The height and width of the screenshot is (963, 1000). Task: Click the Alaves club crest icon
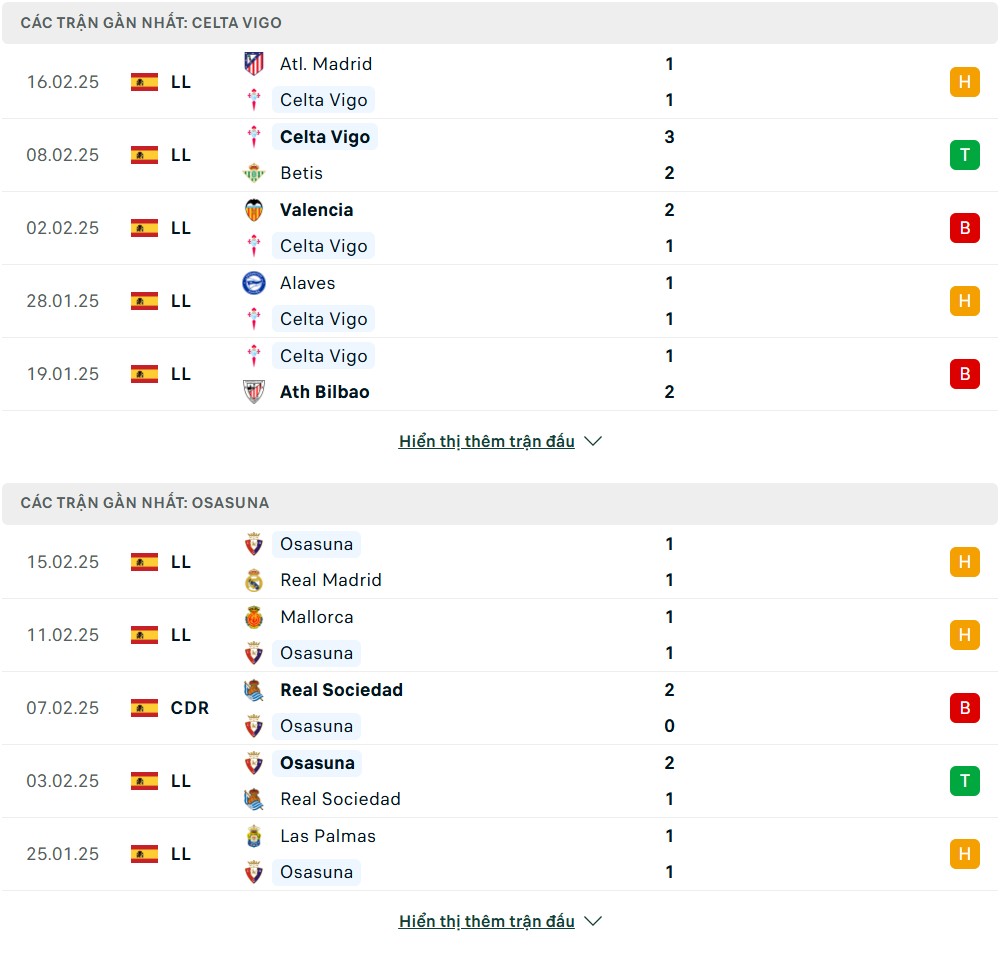pos(254,283)
